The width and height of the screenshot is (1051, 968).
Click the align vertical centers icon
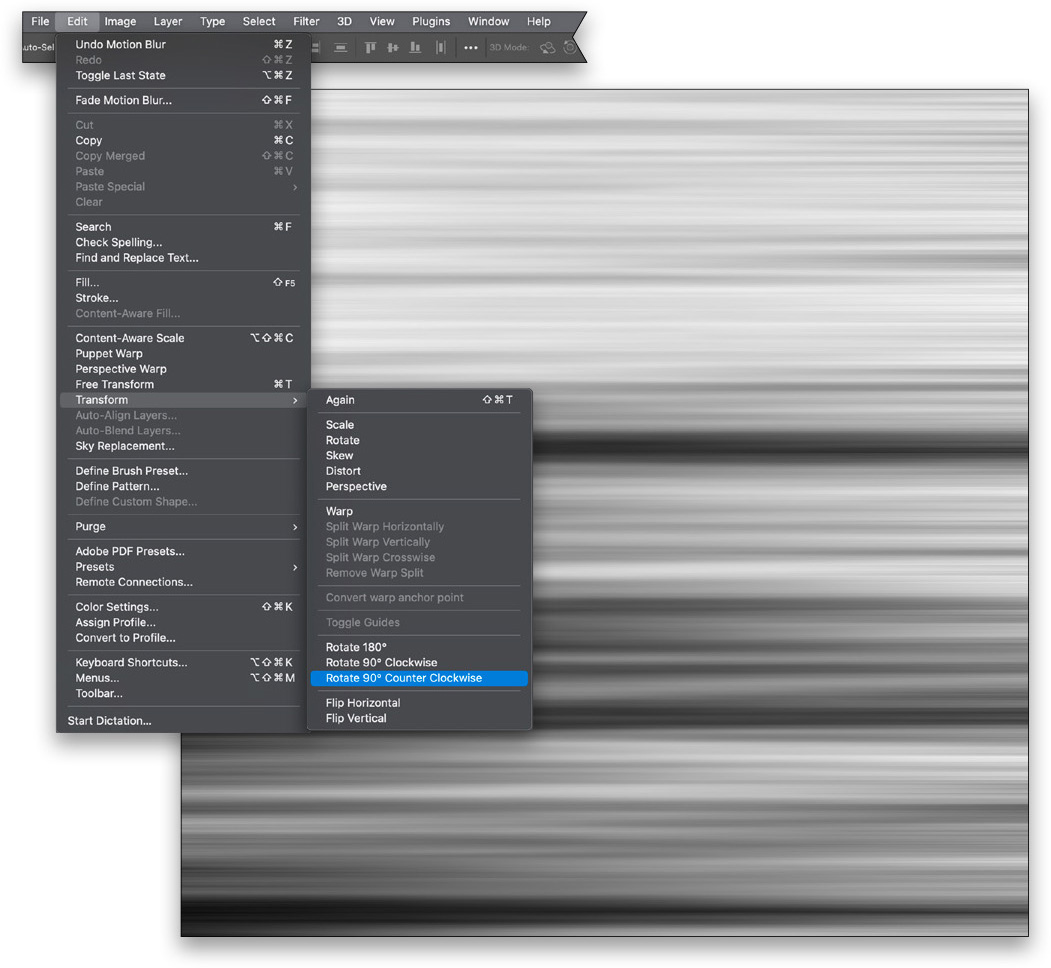point(393,47)
